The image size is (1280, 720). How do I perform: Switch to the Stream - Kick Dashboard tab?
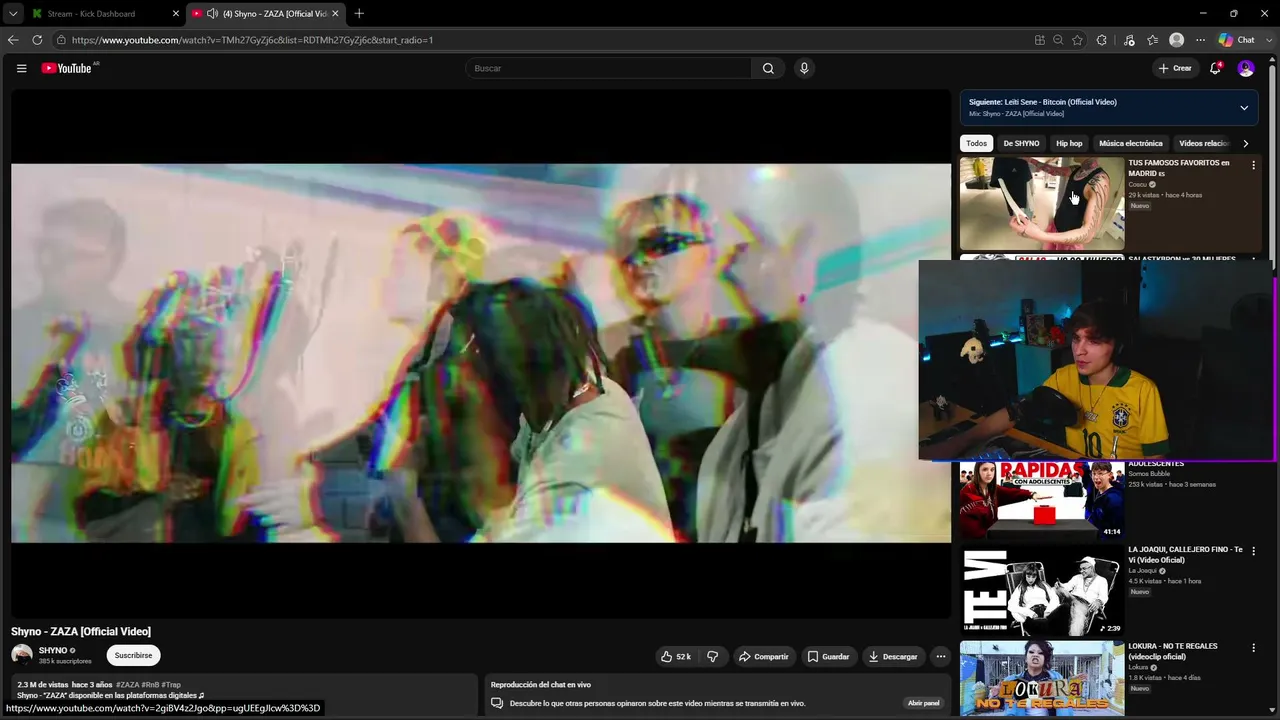coord(105,14)
